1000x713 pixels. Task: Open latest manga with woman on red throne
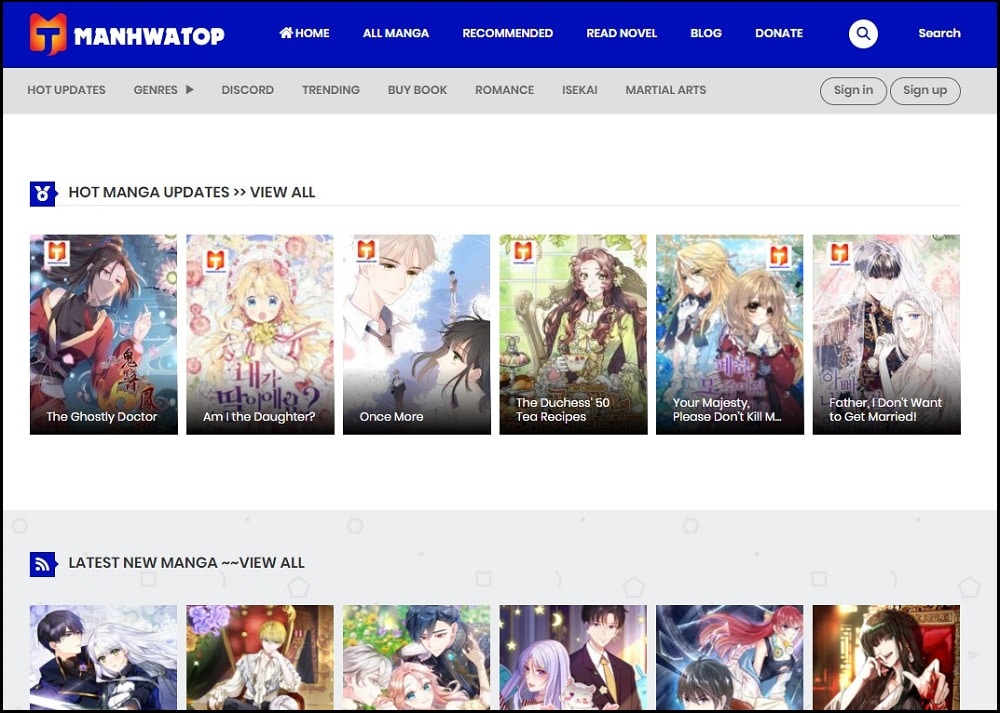tap(886, 658)
